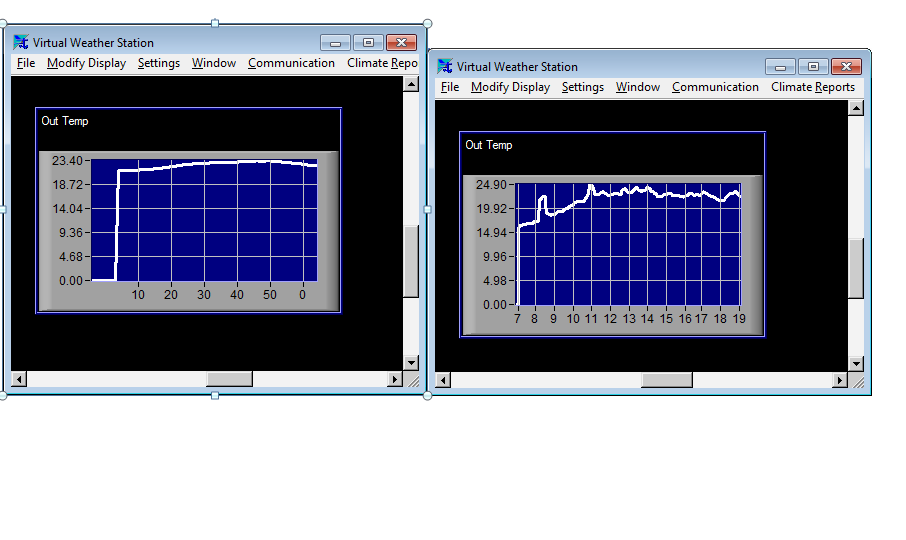The width and height of the screenshot is (906, 540).
Task: Click the right window's Virtual Weather Station icon
Action: (445, 67)
